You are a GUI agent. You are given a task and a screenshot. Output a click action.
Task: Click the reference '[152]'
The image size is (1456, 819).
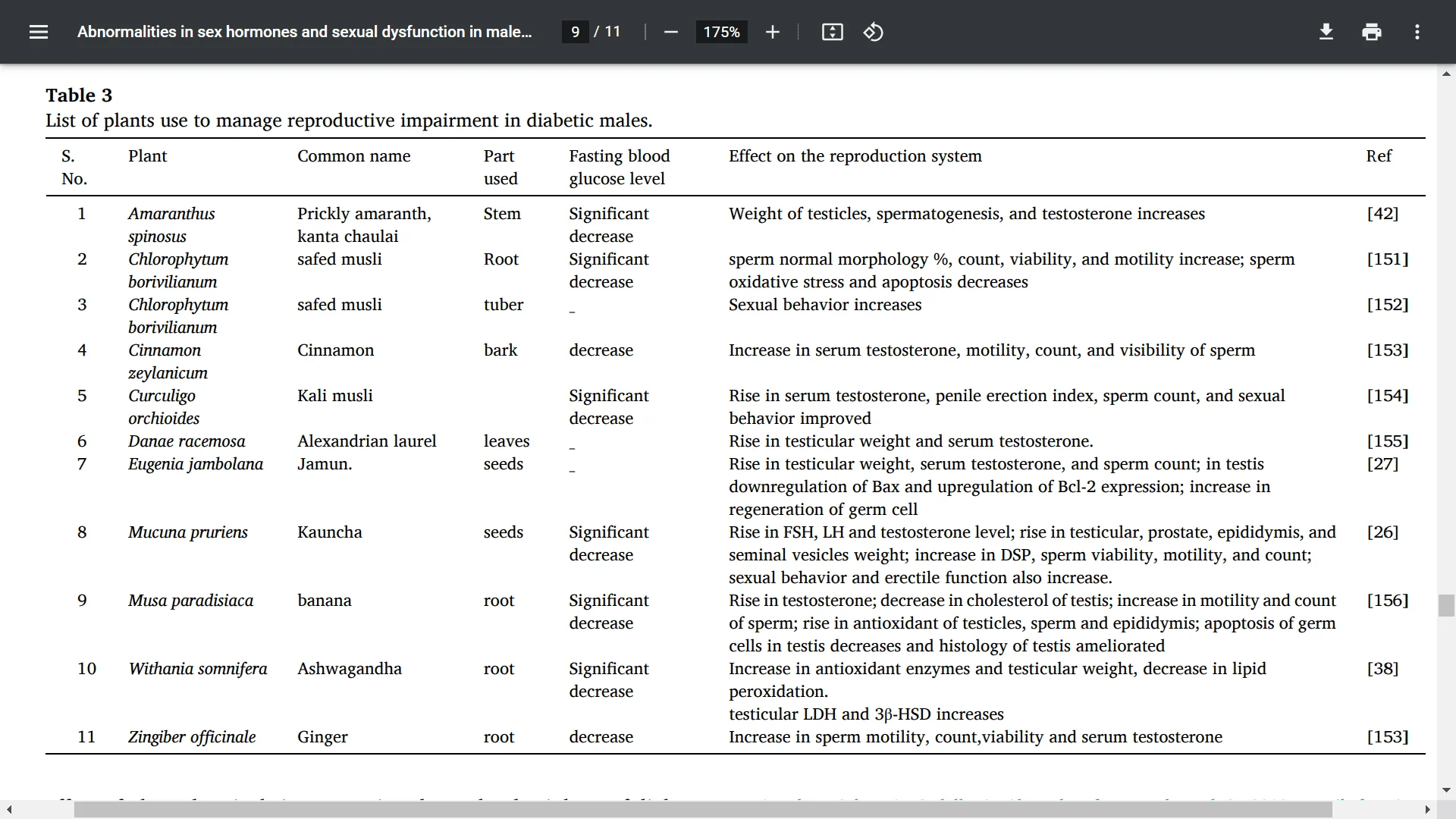(1388, 304)
